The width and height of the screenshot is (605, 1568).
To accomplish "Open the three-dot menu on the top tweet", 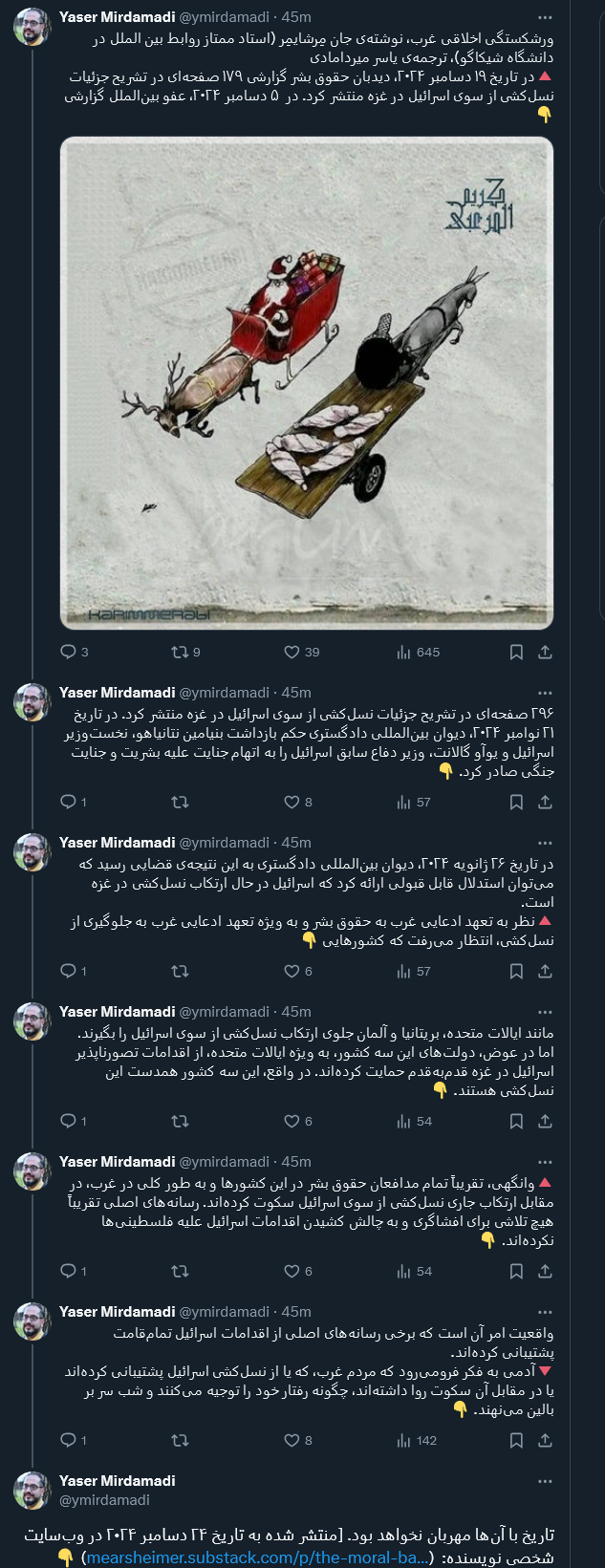I will click(x=546, y=17).
